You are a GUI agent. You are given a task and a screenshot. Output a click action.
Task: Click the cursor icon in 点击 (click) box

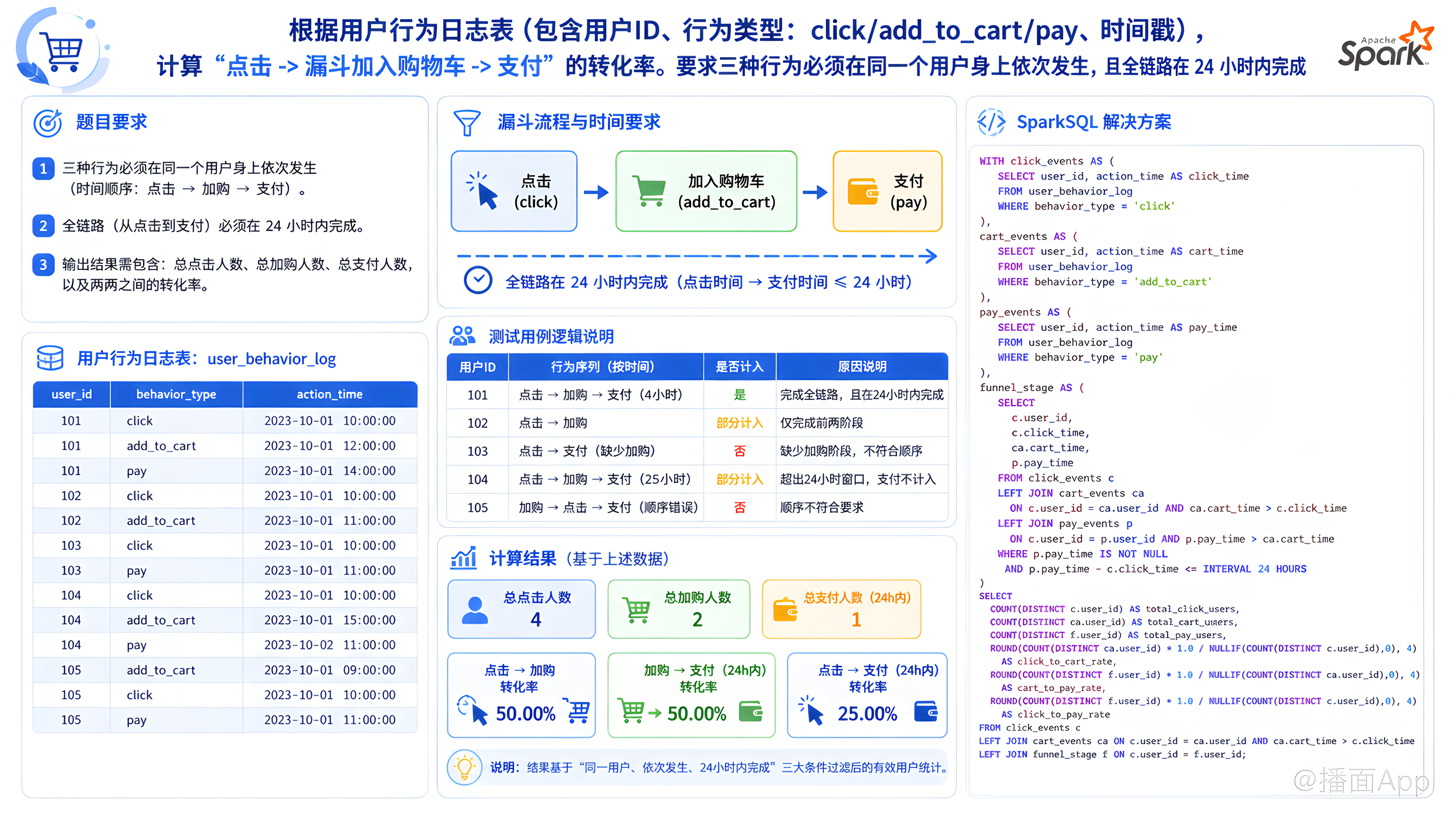coord(482,190)
